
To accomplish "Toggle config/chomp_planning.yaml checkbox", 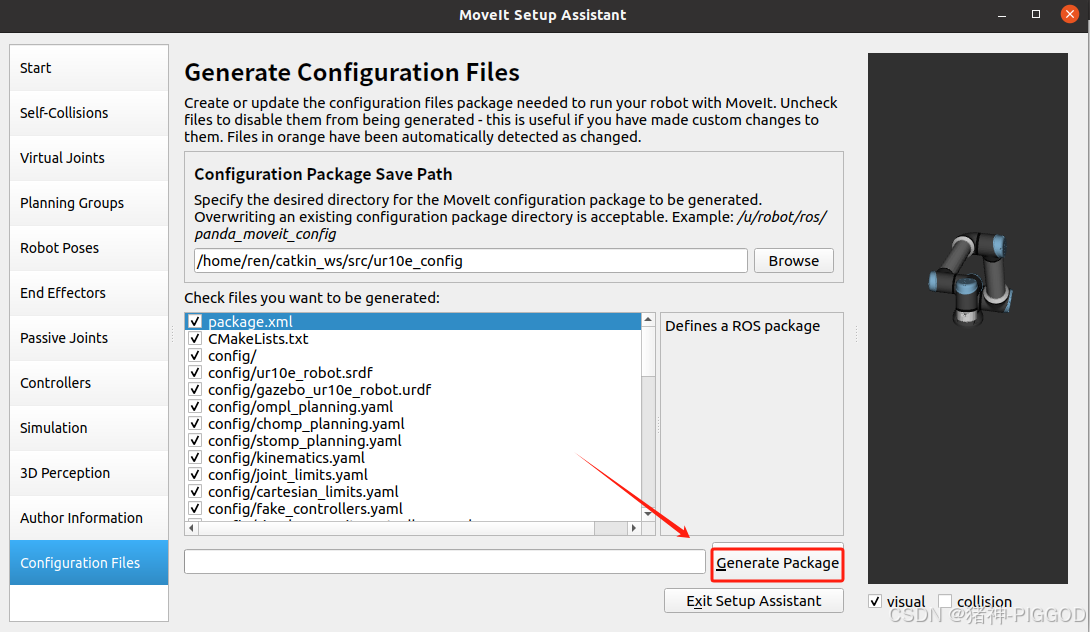I will (195, 423).
